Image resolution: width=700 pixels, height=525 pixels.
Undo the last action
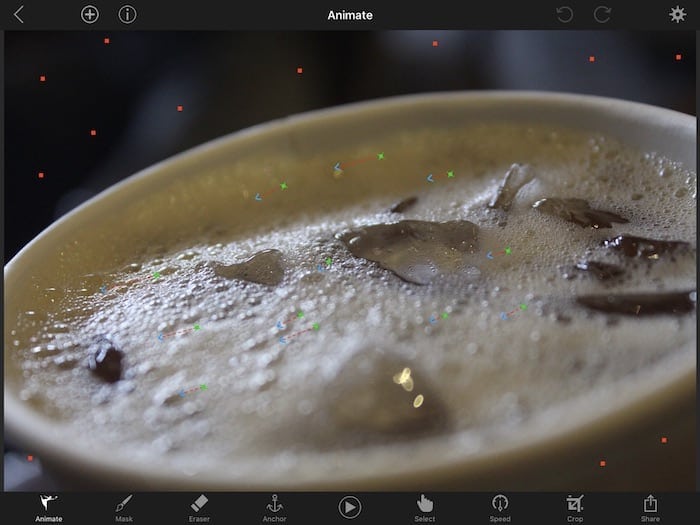pyautogui.click(x=565, y=14)
